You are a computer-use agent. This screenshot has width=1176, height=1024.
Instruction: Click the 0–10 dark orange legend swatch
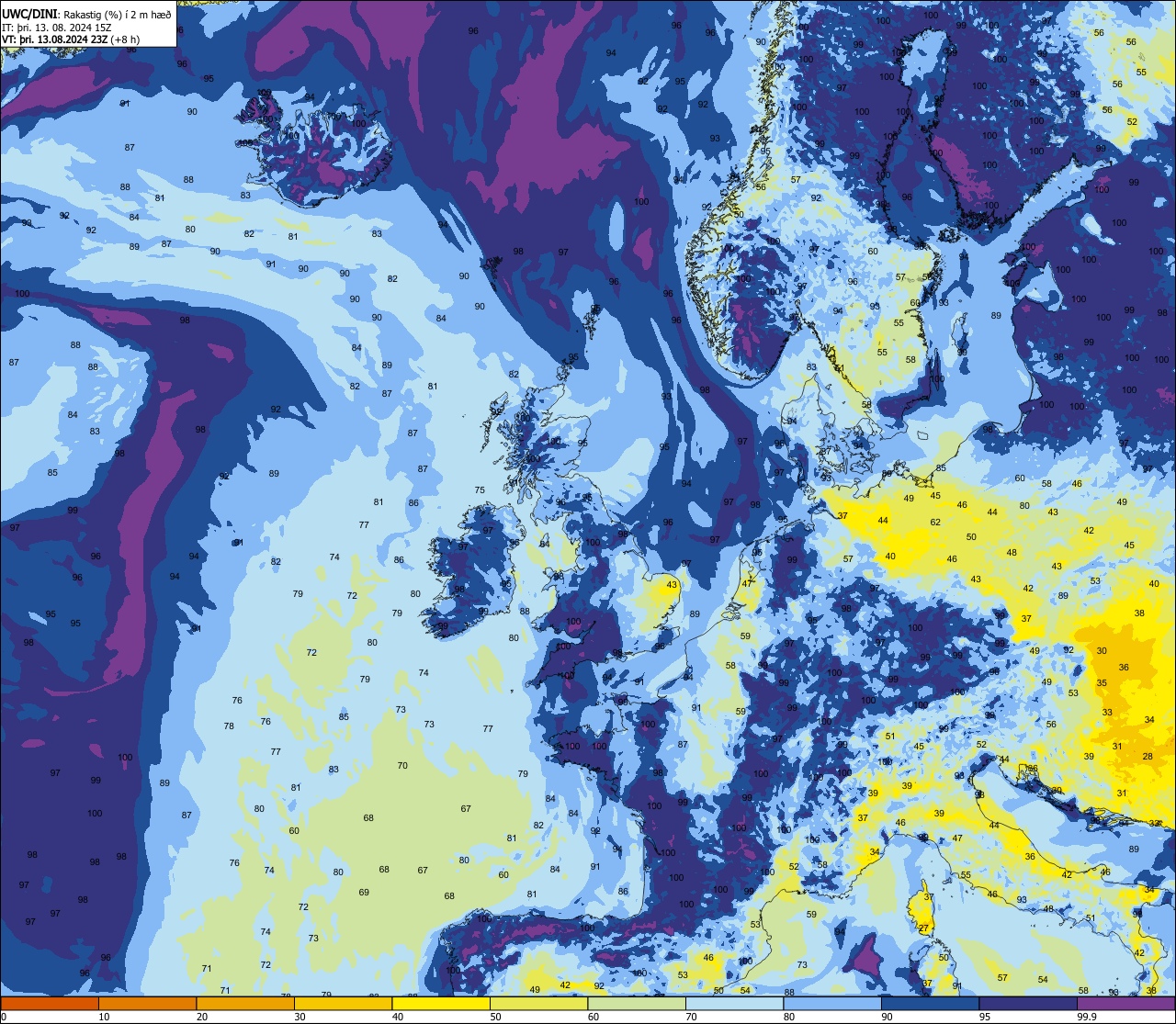pos(50,1003)
